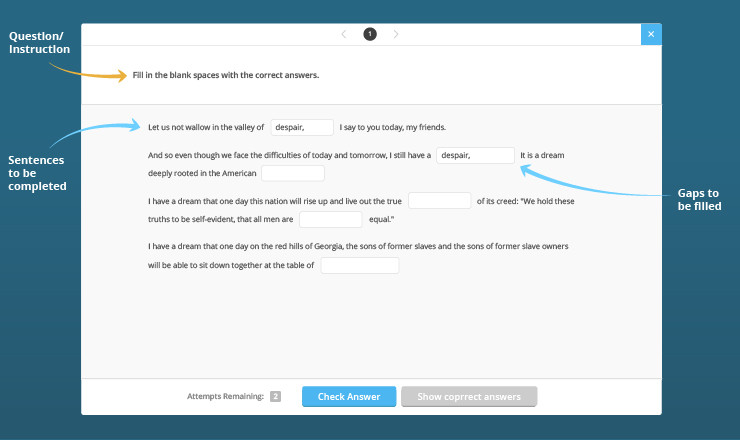Click the blank after 'I still have a'

pos(475,155)
